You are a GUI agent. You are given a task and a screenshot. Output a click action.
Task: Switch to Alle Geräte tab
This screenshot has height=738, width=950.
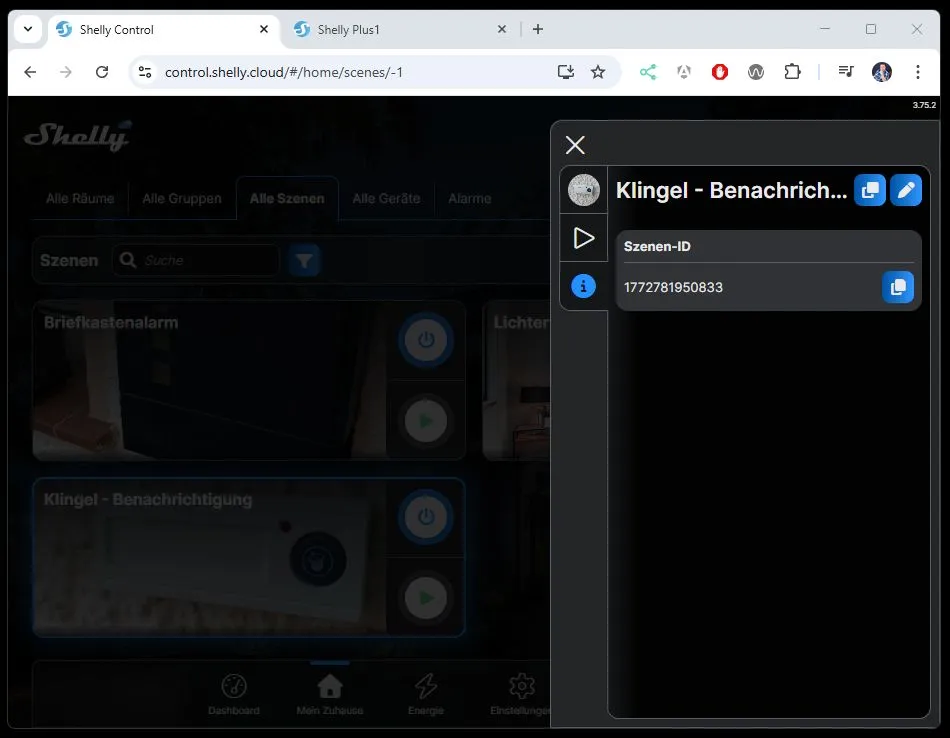coord(386,199)
